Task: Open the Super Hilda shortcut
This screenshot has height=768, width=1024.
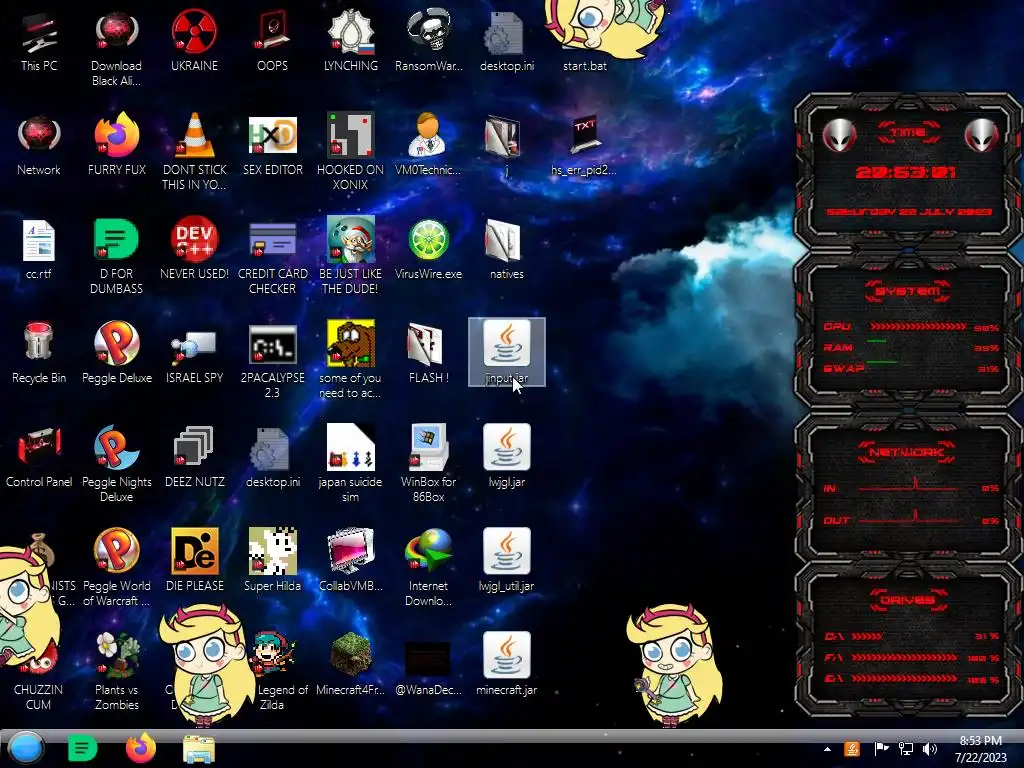Action: [272, 561]
